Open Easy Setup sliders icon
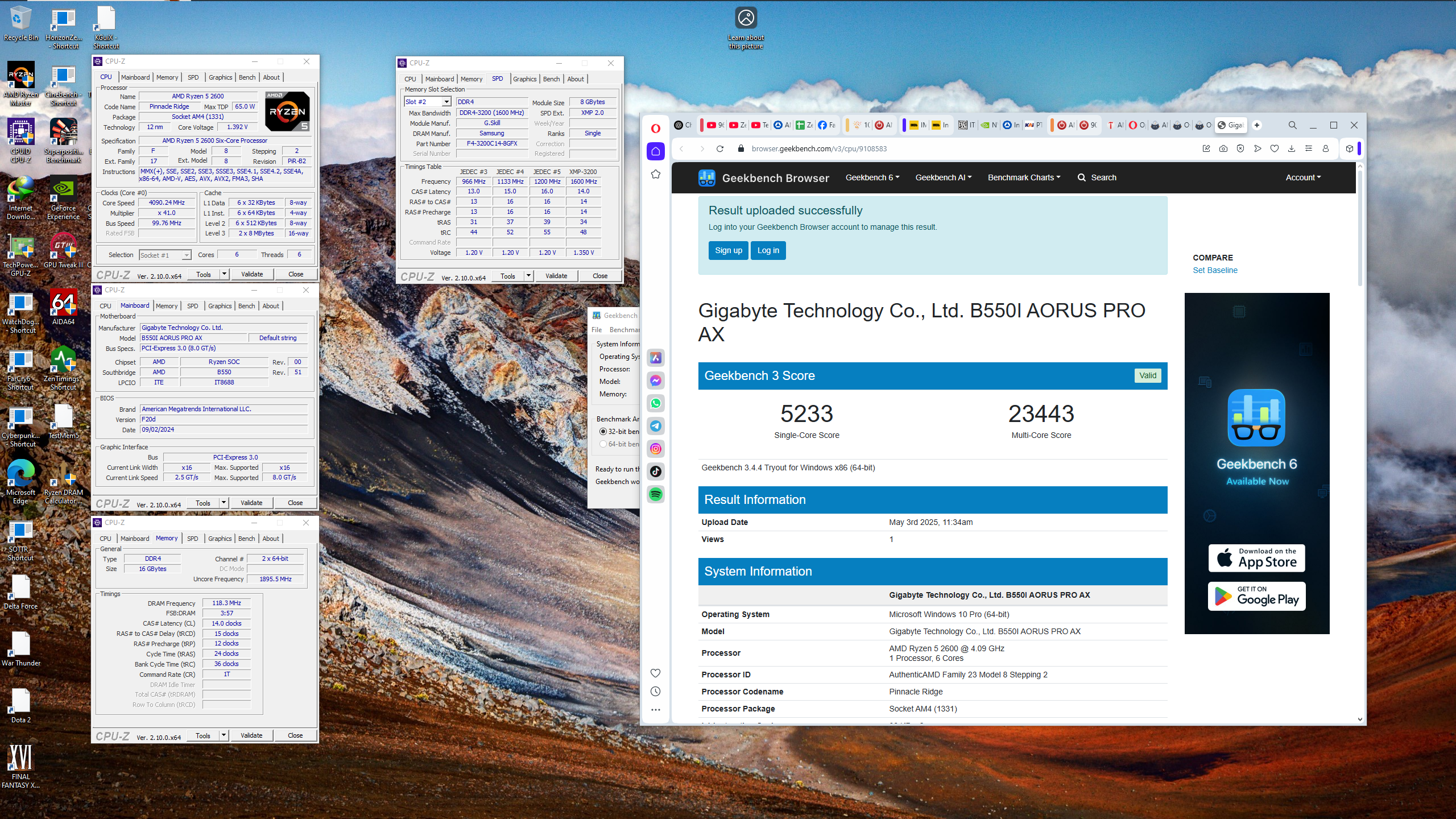The height and width of the screenshot is (819, 1456). click(1309, 149)
